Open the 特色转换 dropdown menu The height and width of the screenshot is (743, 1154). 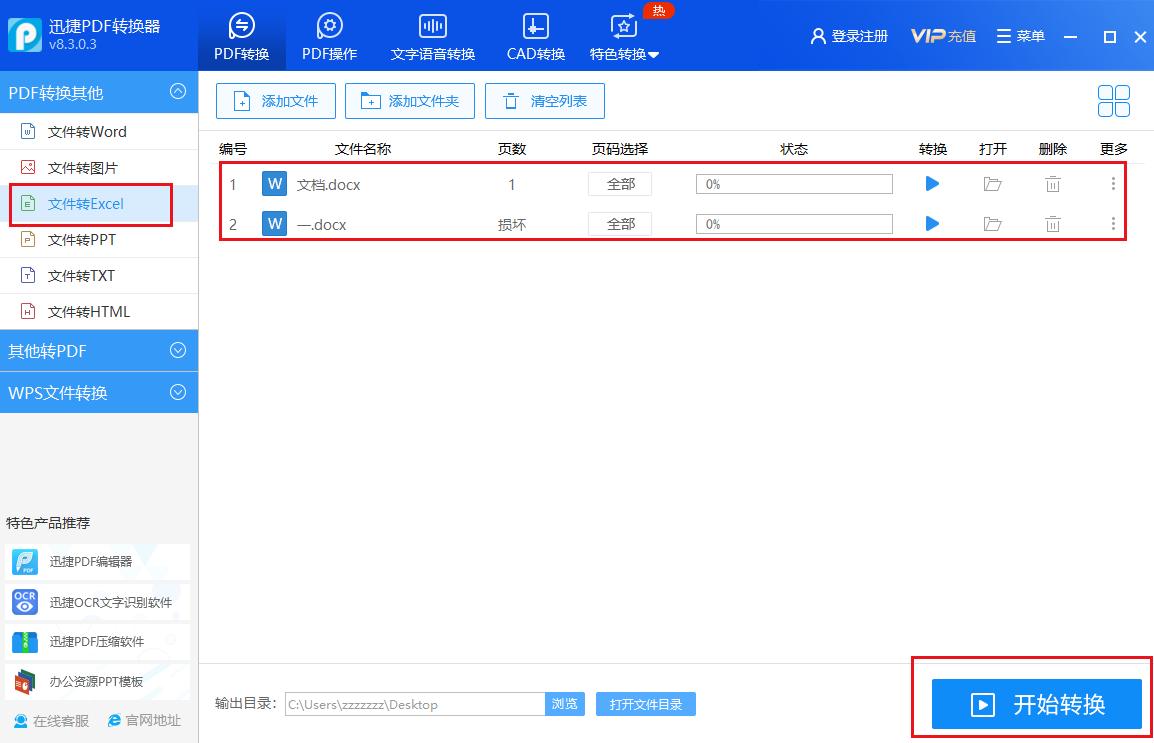(x=624, y=35)
